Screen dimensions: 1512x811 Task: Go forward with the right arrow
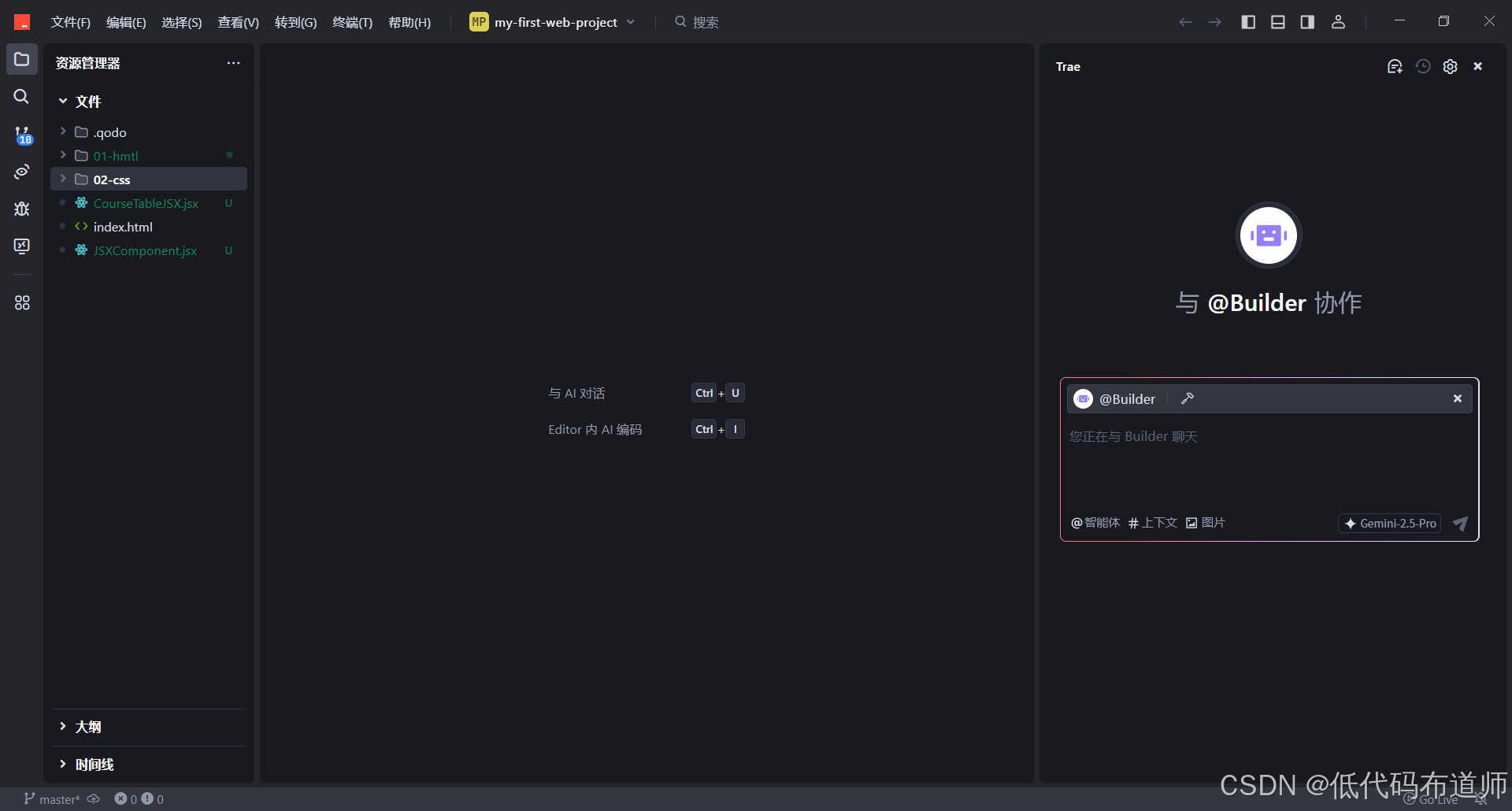click(x=1215, y=22)
